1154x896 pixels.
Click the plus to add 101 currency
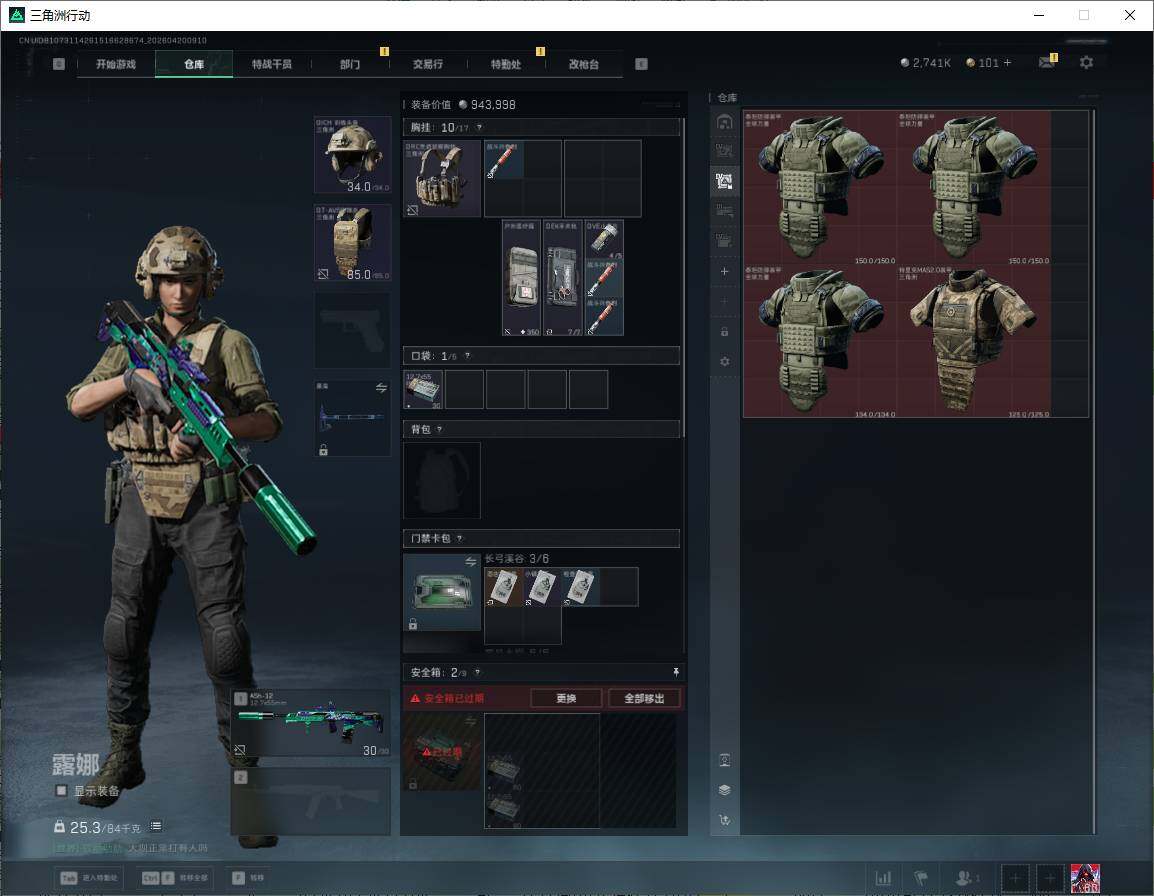point(1008,63)
